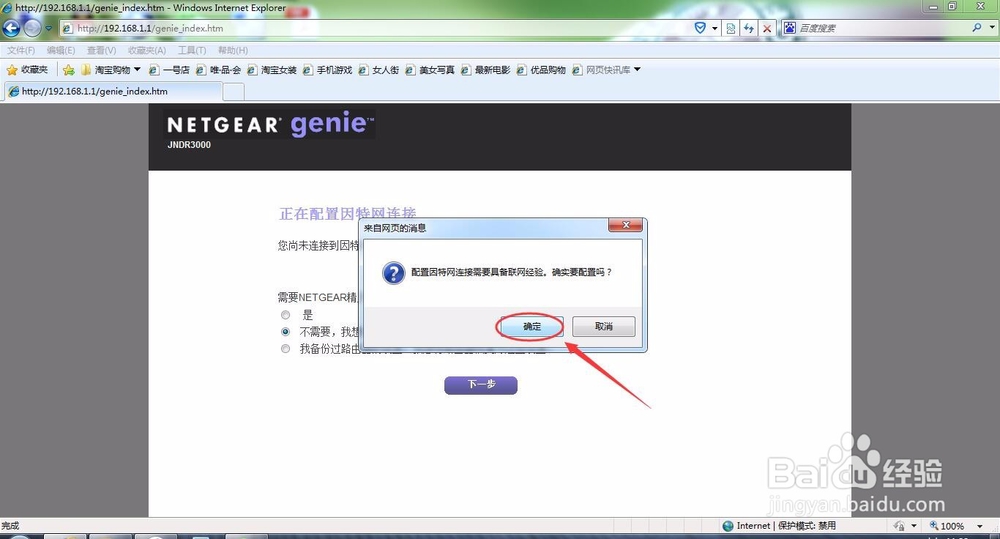Open the 最新电影 favorites link
Viewport: 1000px width, 539px height.
click(x=485, y=70)
